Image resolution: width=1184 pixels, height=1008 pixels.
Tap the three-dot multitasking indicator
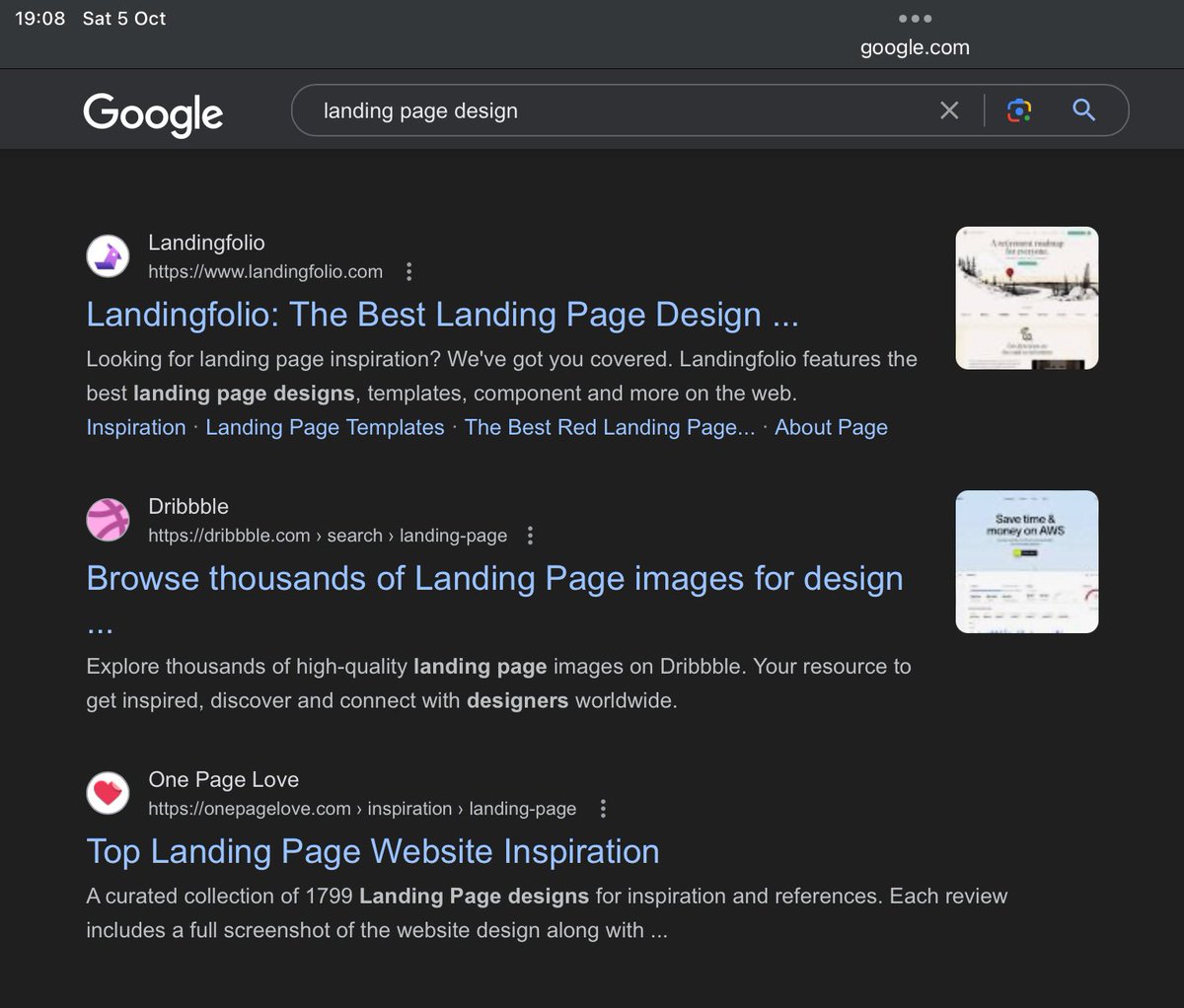point(915,18)
